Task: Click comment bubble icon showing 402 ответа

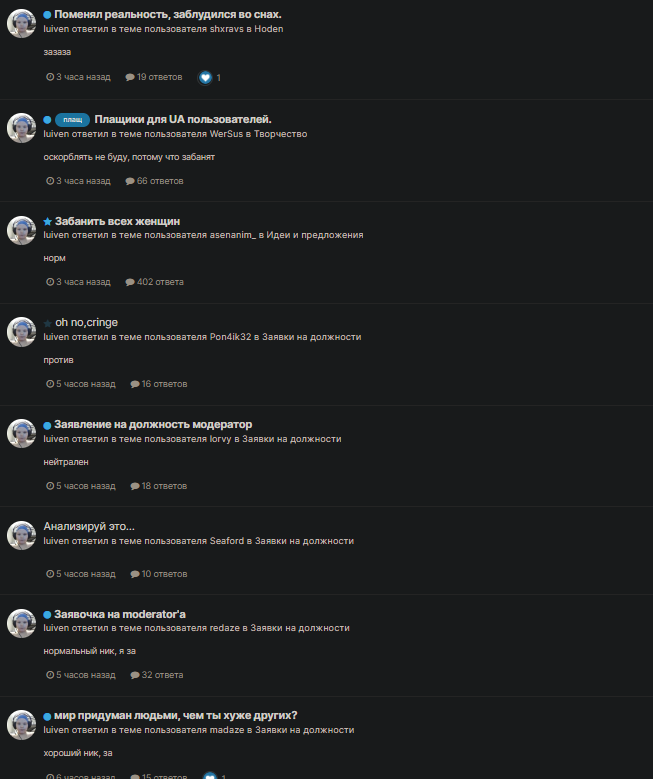Action: [x=130, y=282]
